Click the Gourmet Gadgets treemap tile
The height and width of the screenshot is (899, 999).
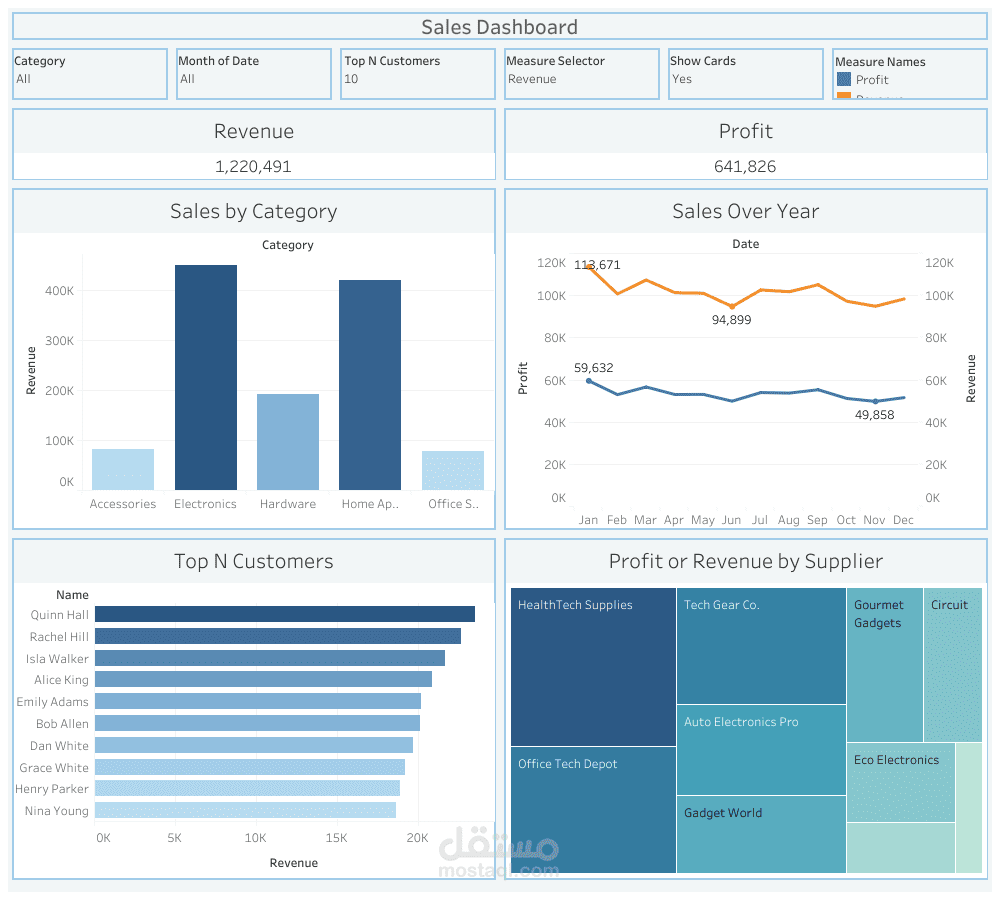coord(885,665)
